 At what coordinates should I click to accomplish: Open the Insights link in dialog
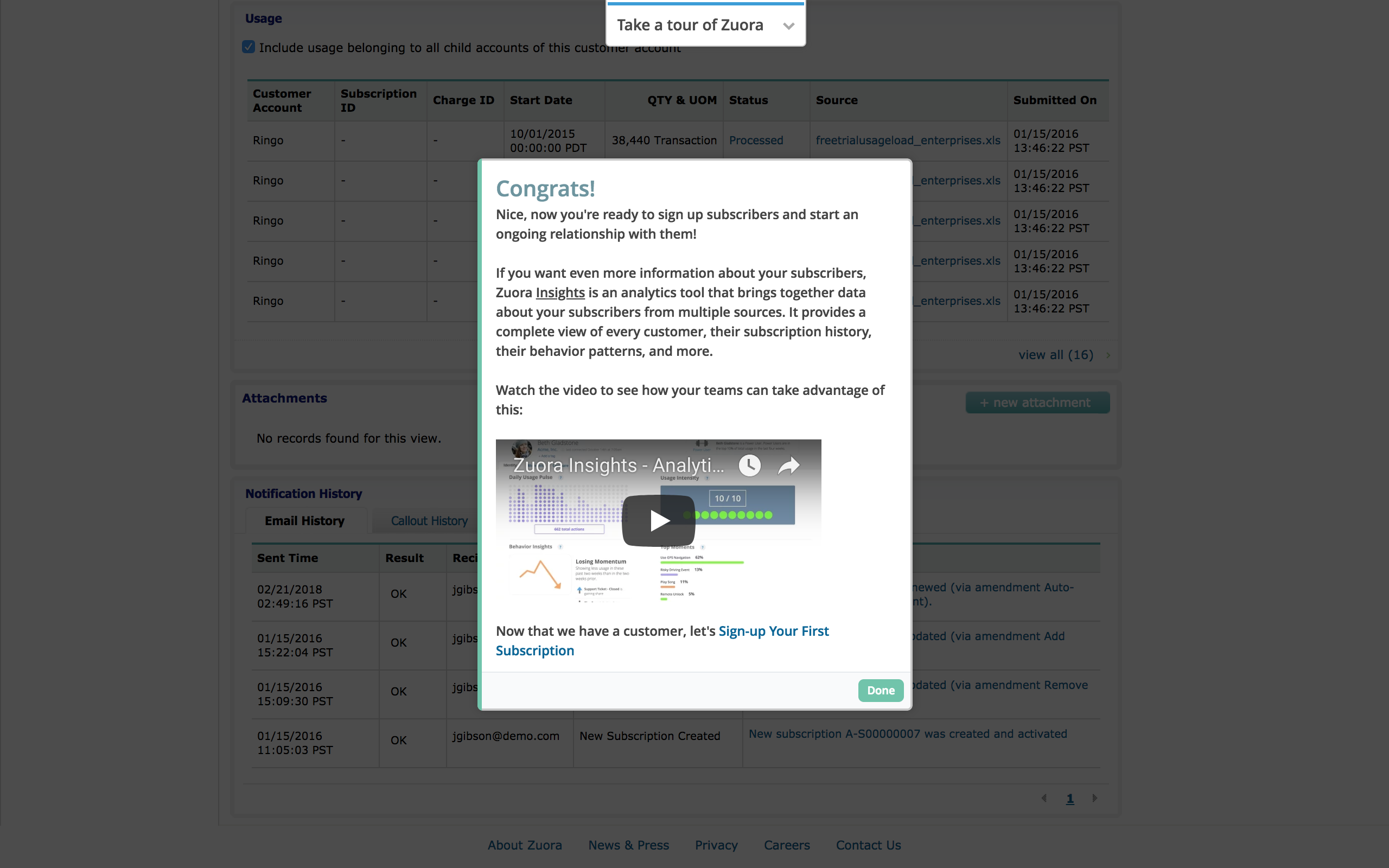coord(559,293)
